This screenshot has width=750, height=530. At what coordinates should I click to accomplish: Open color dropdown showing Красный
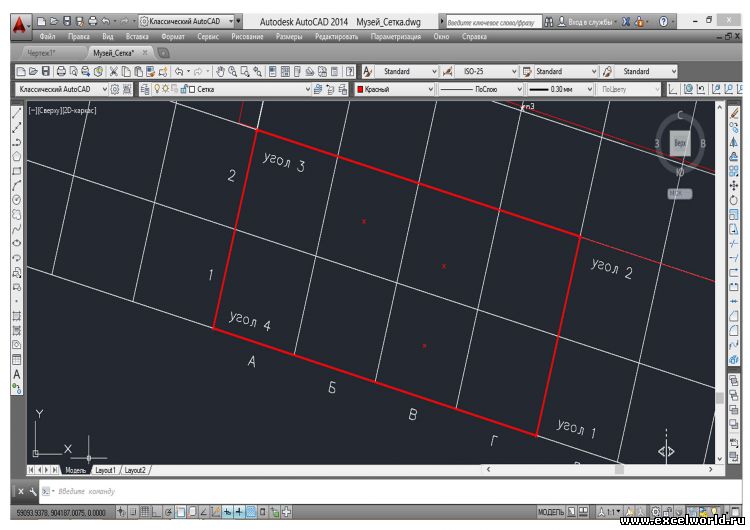[394, 89]
